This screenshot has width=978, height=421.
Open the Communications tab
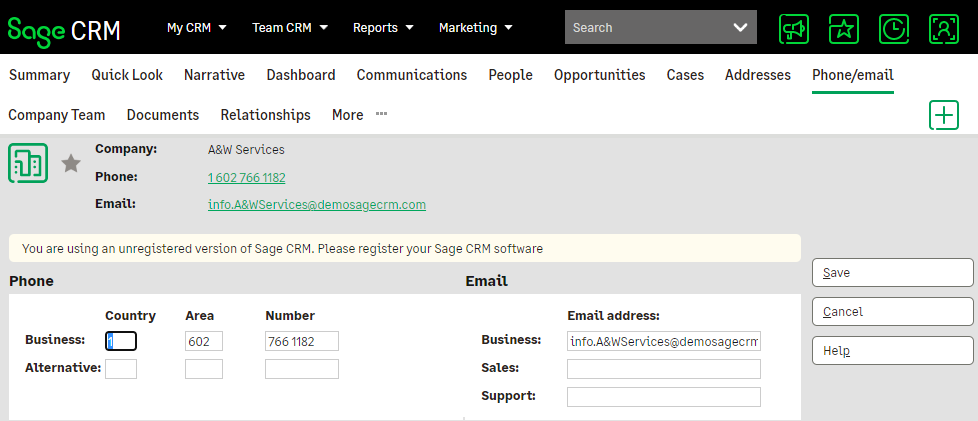(411, 75)
